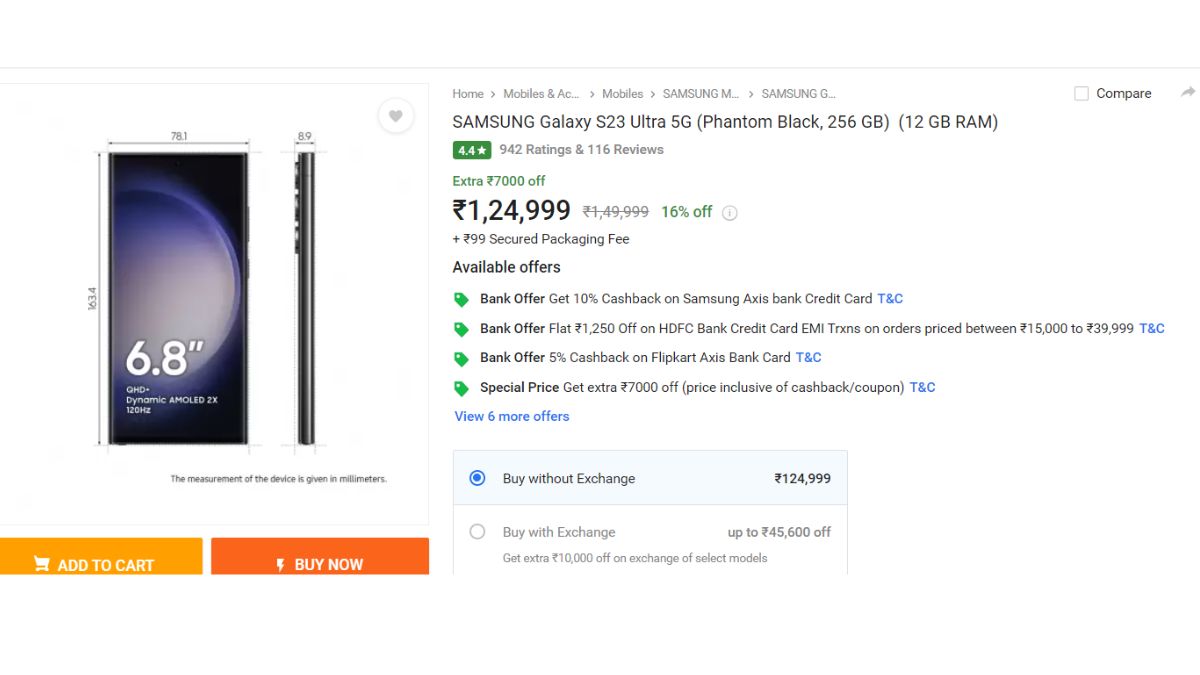Click the 4.4 star rating badge
Screen dimensions: 1200x675
[472, 150]
